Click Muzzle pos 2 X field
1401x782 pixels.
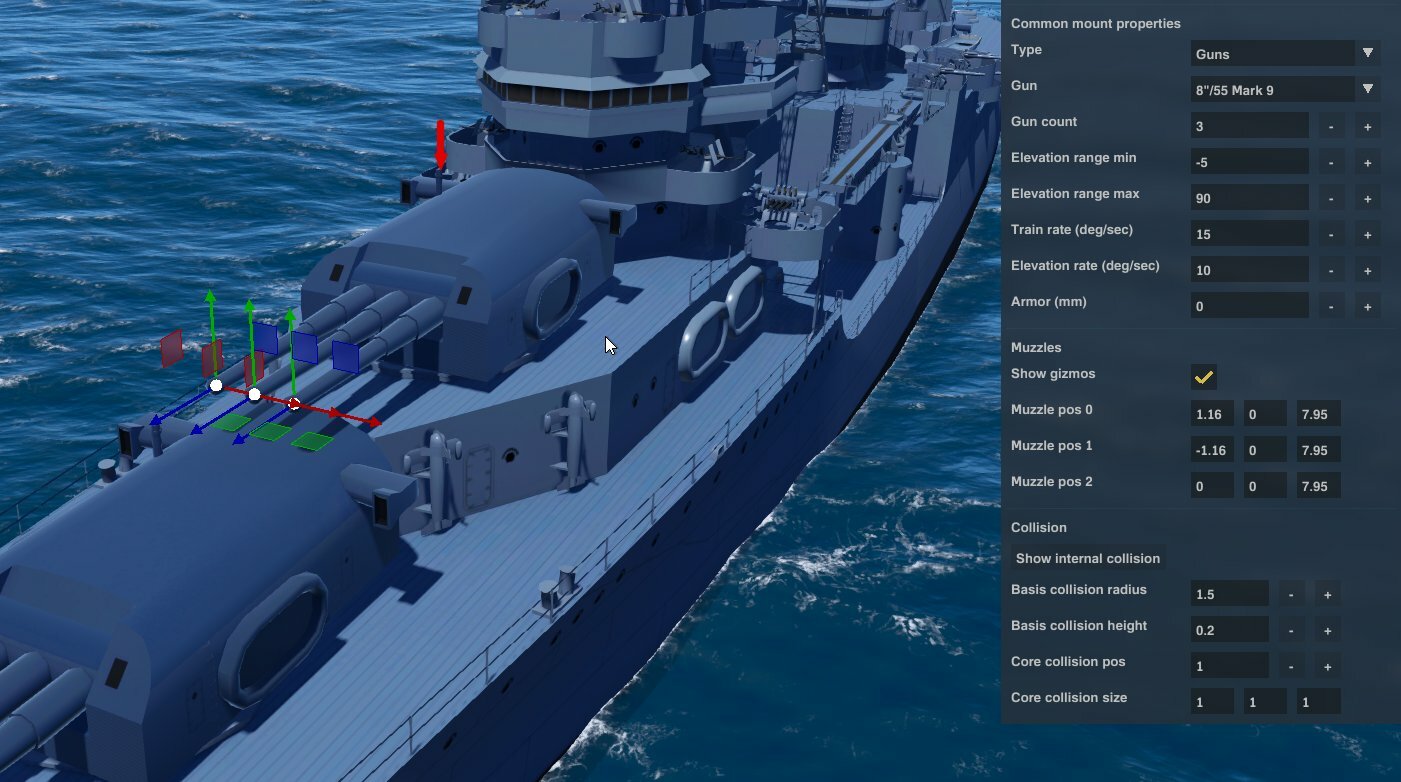[1212, 486]
